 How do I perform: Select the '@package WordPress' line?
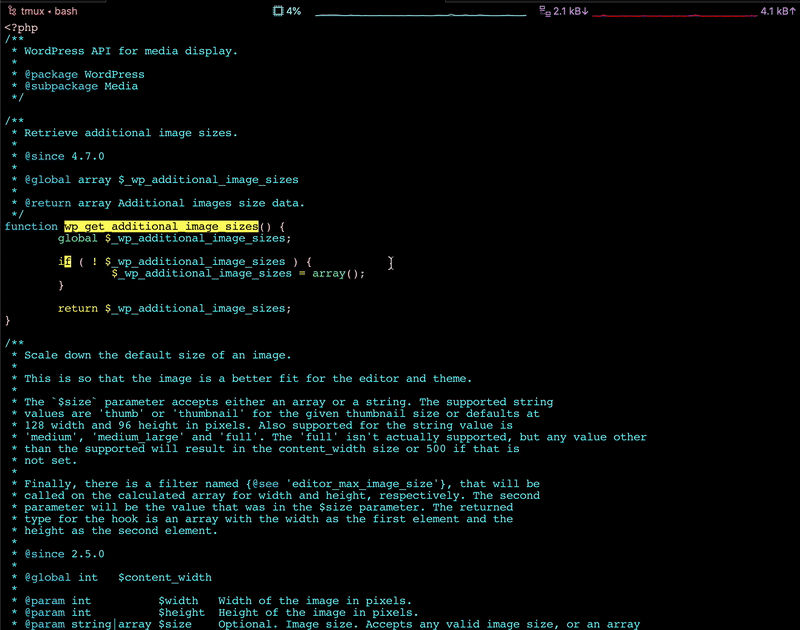pos(84,74)
